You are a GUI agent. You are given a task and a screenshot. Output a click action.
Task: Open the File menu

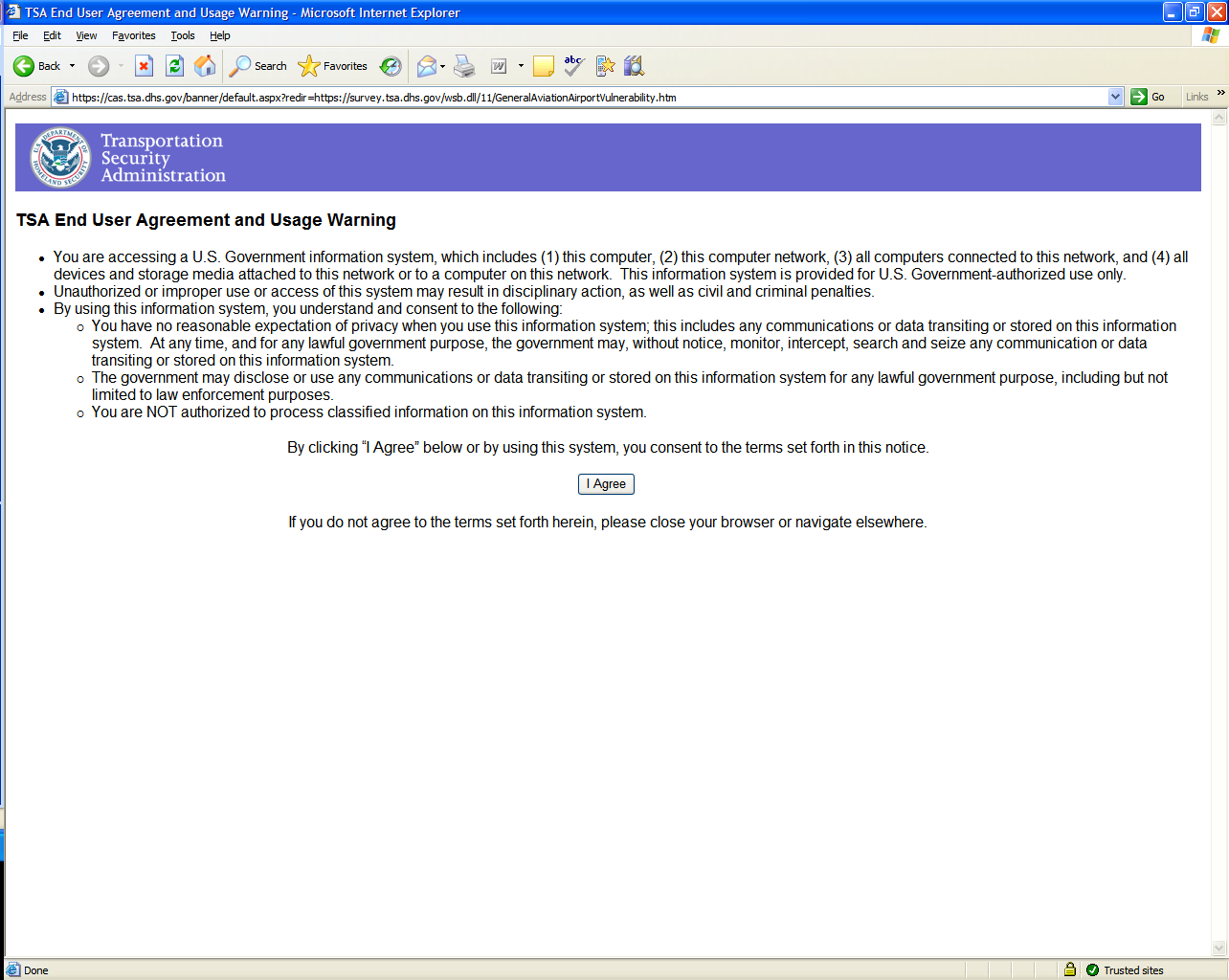coord(20,35)
